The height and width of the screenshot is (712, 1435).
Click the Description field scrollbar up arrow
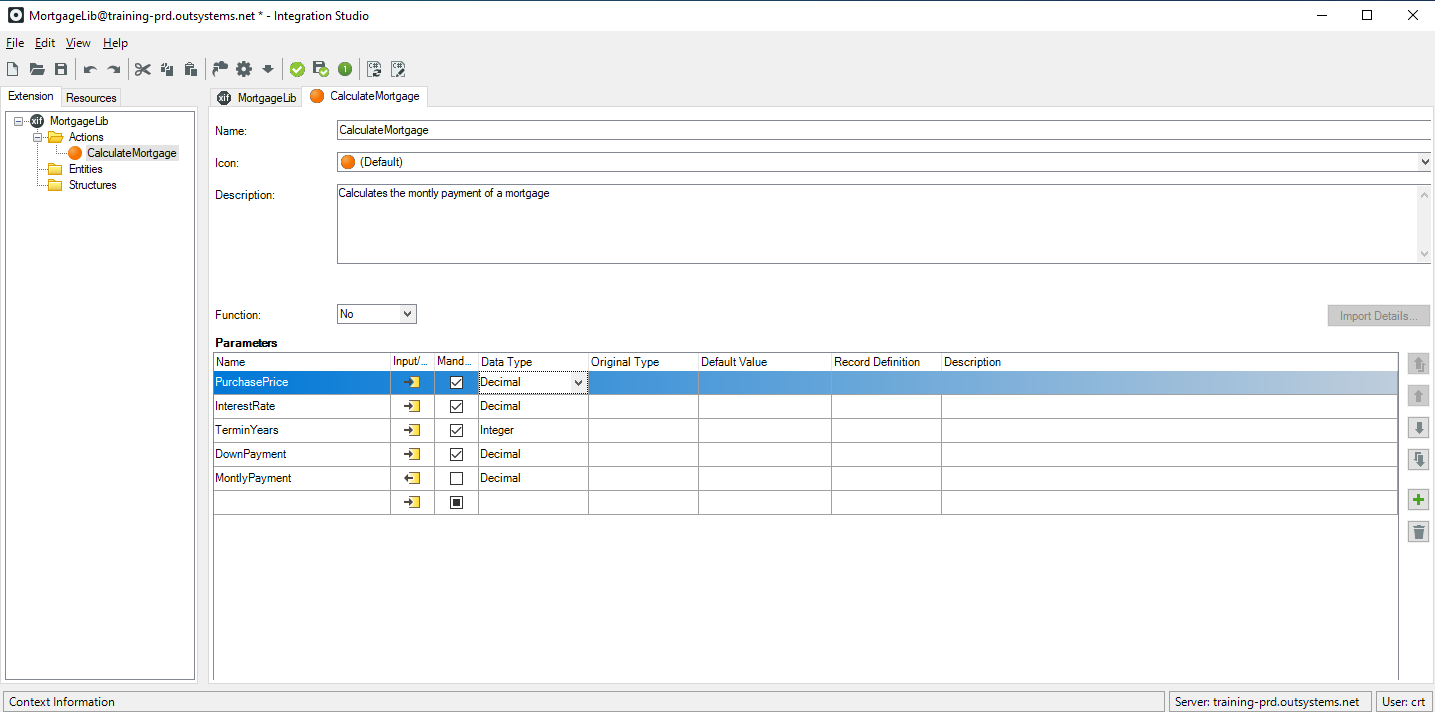1424,192
